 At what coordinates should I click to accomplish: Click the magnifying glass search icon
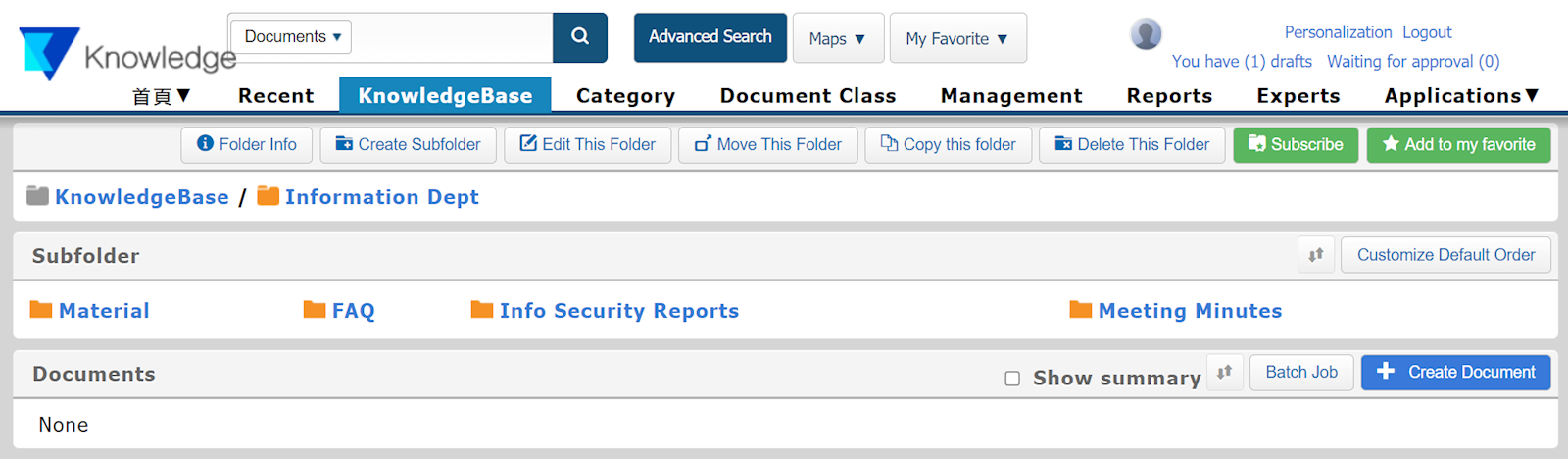(580, 37)
